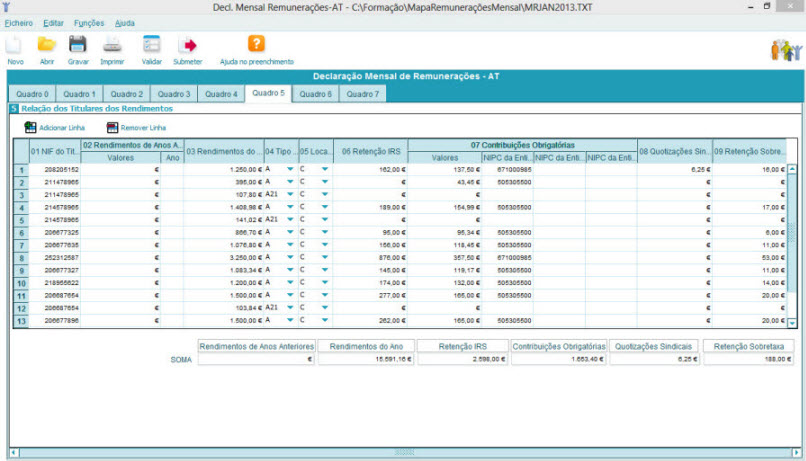Image resolution: width=806 pixels, height=461 pixels.
Task: Expand row 3 Tipo A21 dropdown
Action: point(291,195)
